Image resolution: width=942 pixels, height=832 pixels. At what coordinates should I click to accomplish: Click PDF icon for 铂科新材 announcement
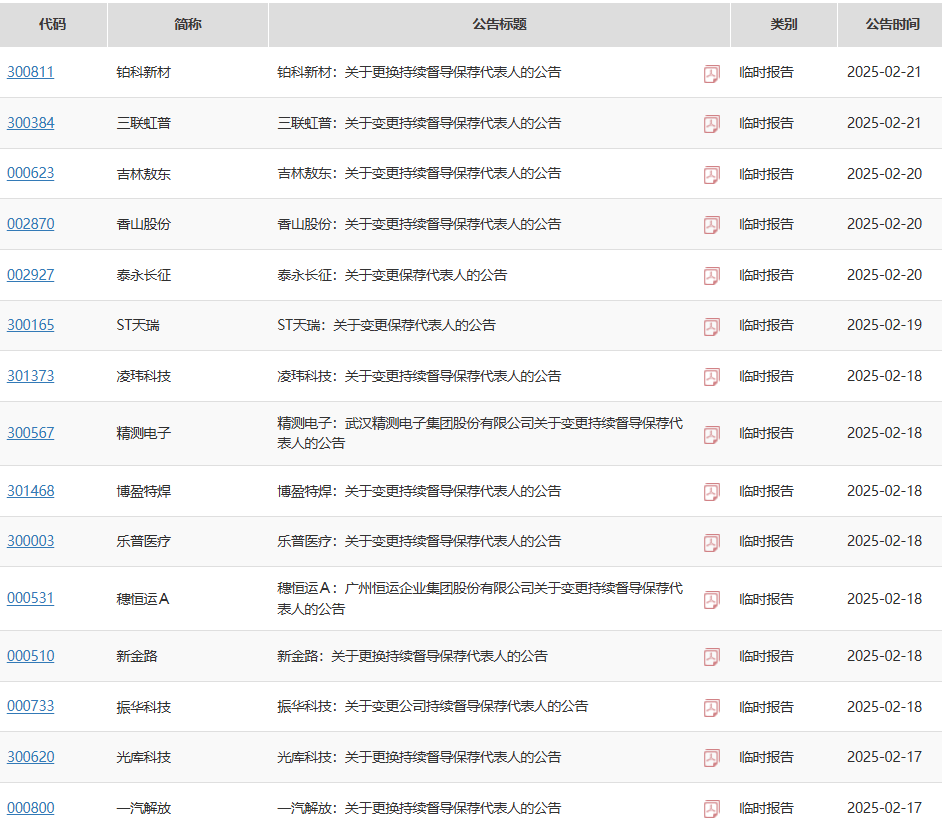(x=711, y=73)
